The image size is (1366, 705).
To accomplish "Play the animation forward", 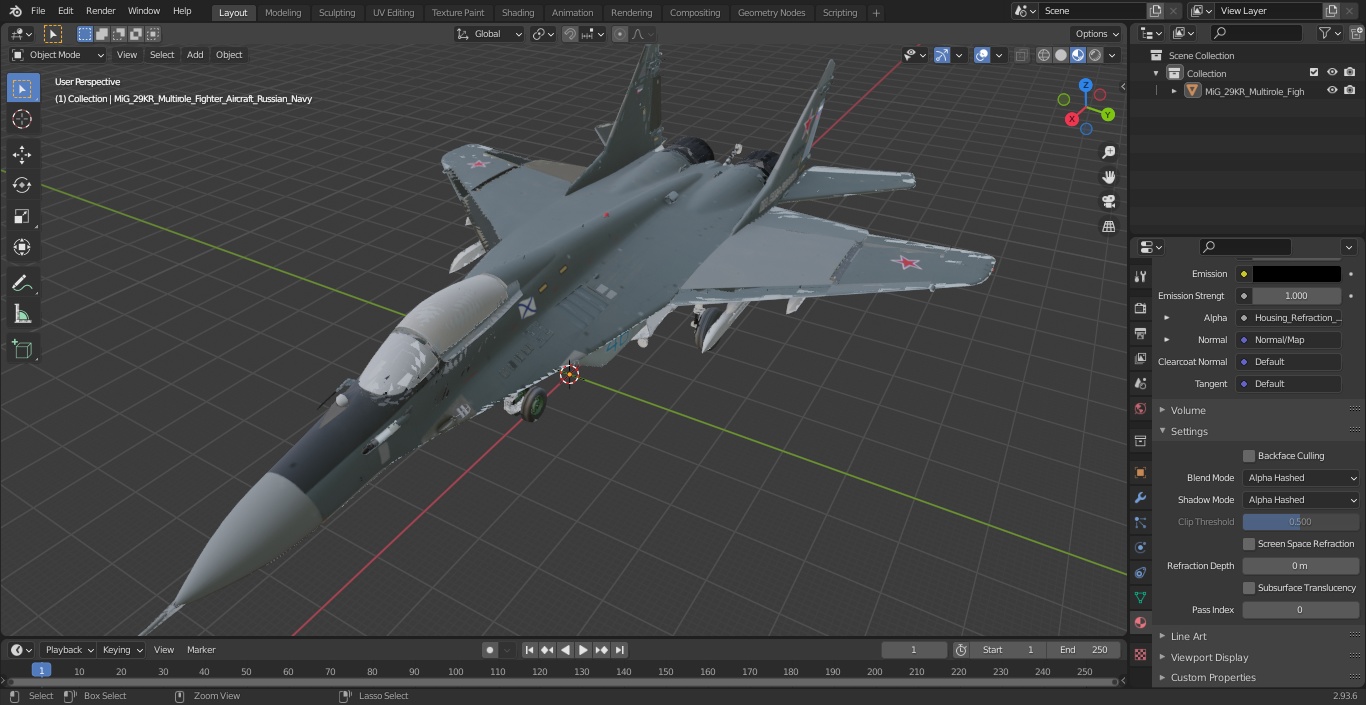I will (583, 650).
